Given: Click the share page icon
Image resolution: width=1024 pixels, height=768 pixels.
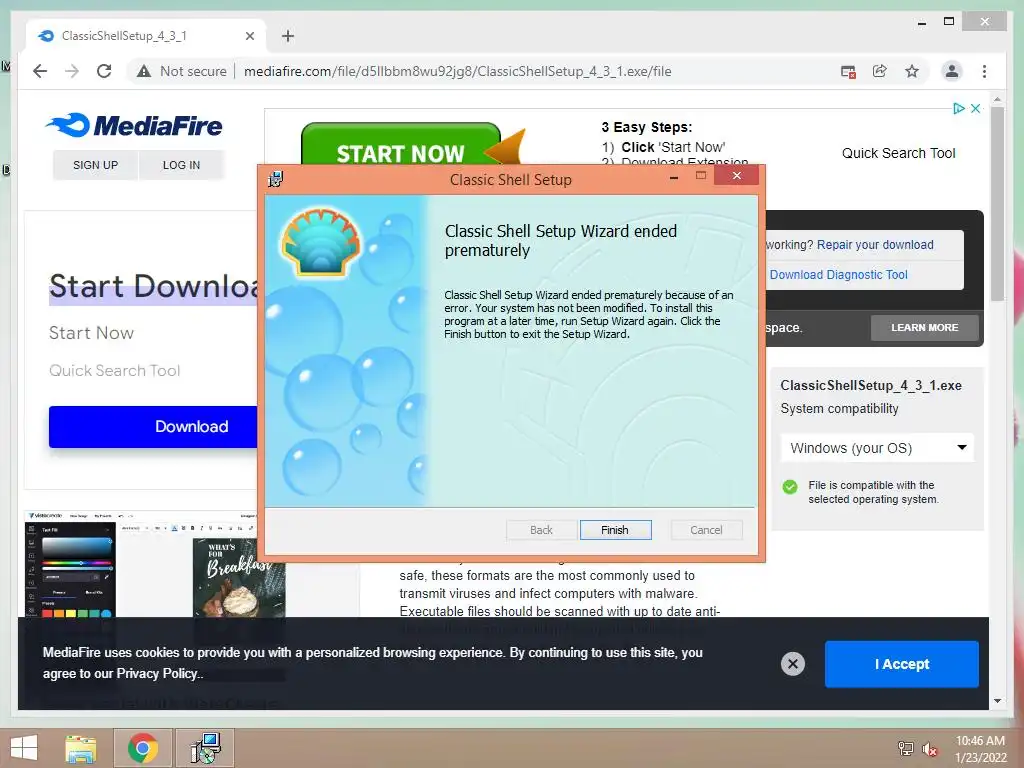Looking at the screenshot, I should [x=880, y=71].
